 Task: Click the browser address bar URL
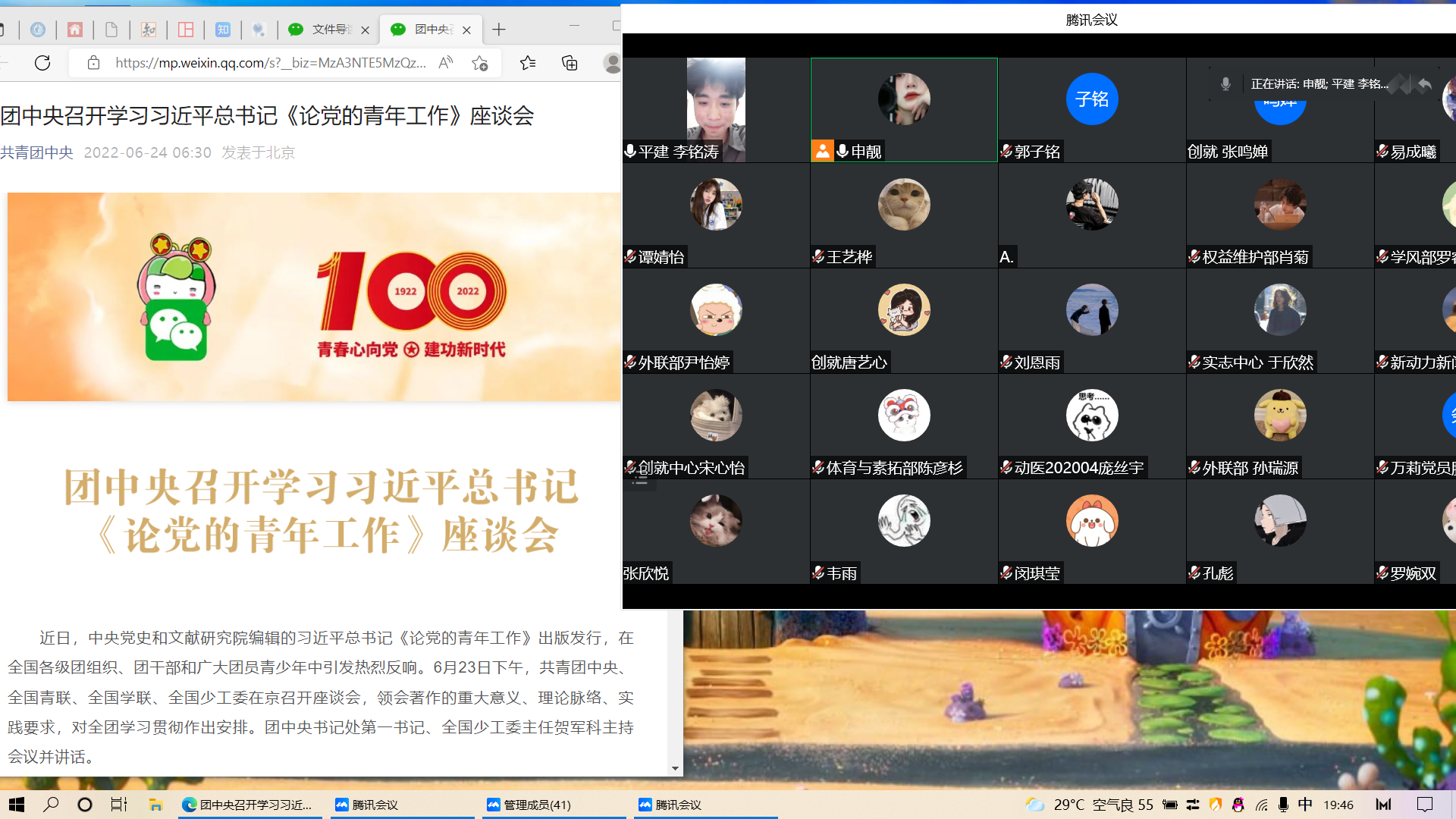click(x=270, y=63)
